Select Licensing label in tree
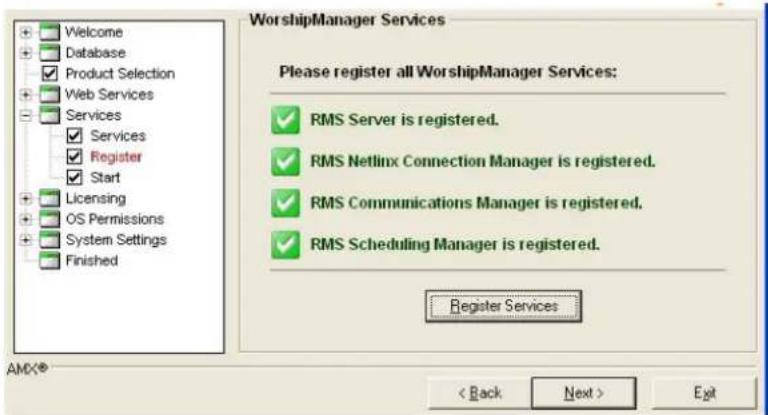This screenshot has height=415, width=768. 96,198
